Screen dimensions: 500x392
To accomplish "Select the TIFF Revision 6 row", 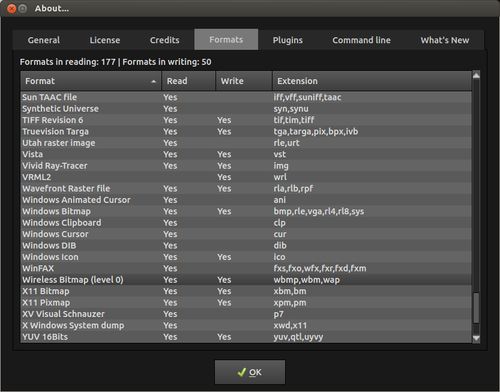I will coord(246,120).
